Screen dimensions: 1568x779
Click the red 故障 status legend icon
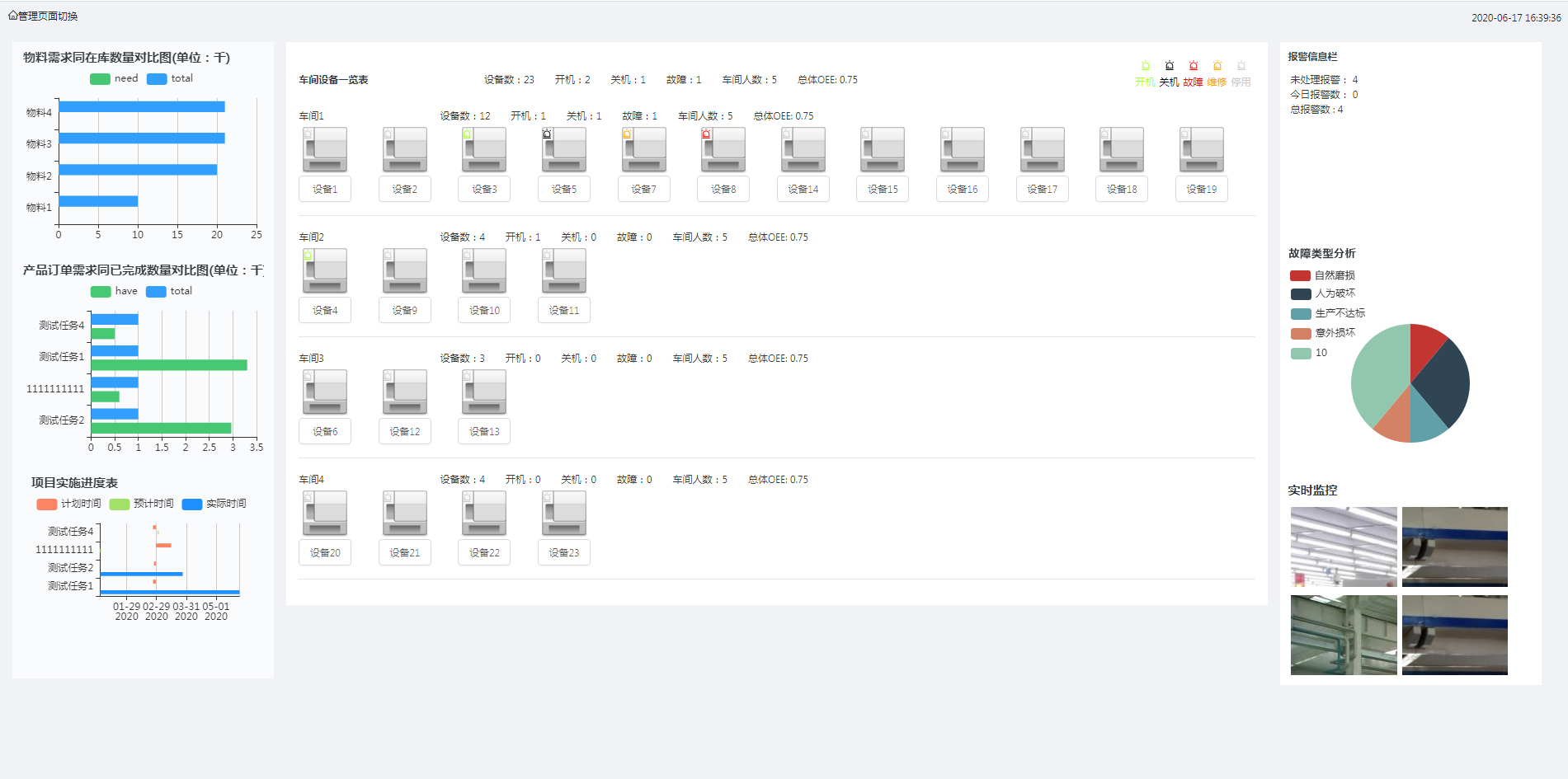(1193, 67)
